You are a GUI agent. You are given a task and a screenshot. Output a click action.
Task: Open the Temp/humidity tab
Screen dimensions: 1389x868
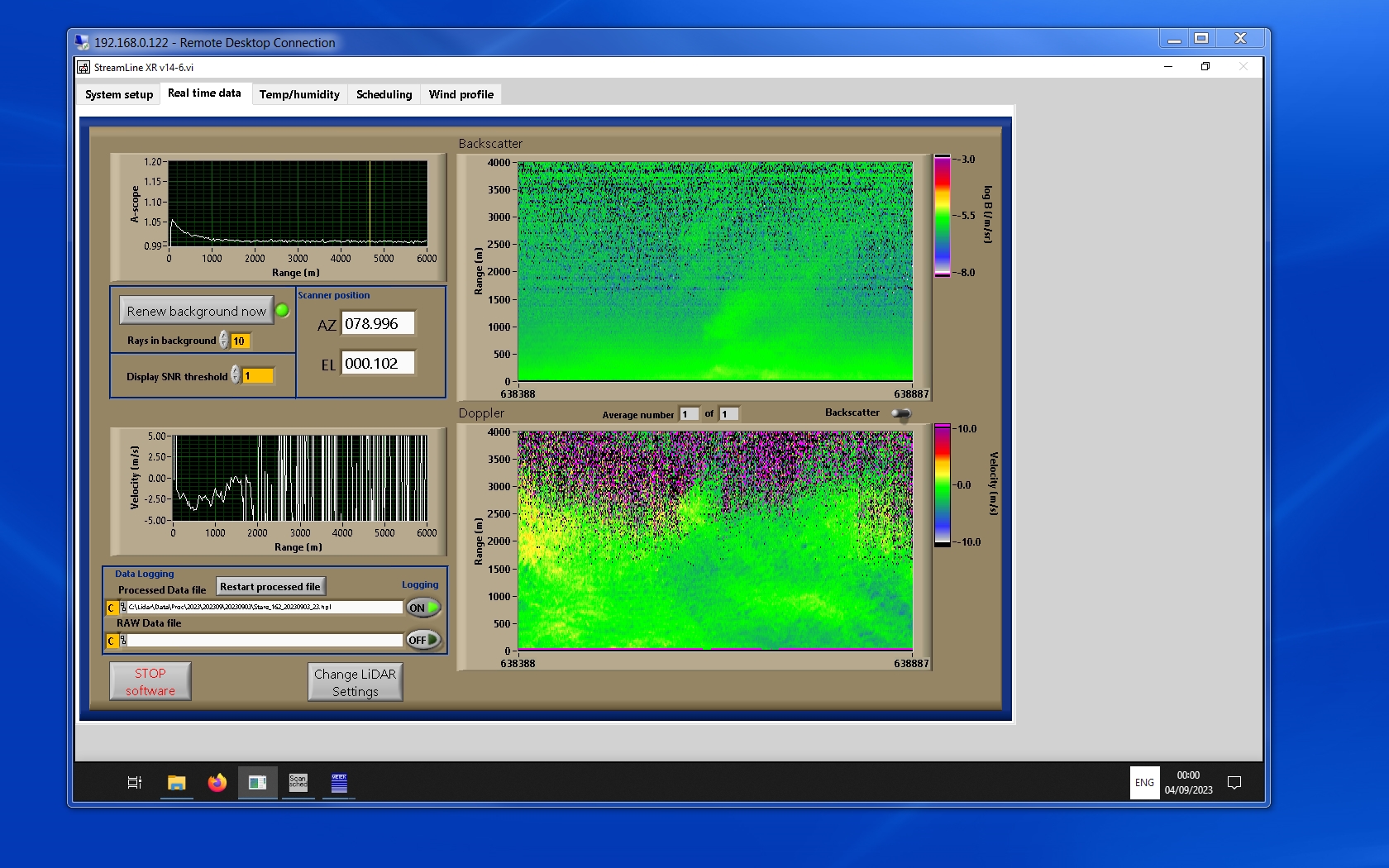click(299, 94)
